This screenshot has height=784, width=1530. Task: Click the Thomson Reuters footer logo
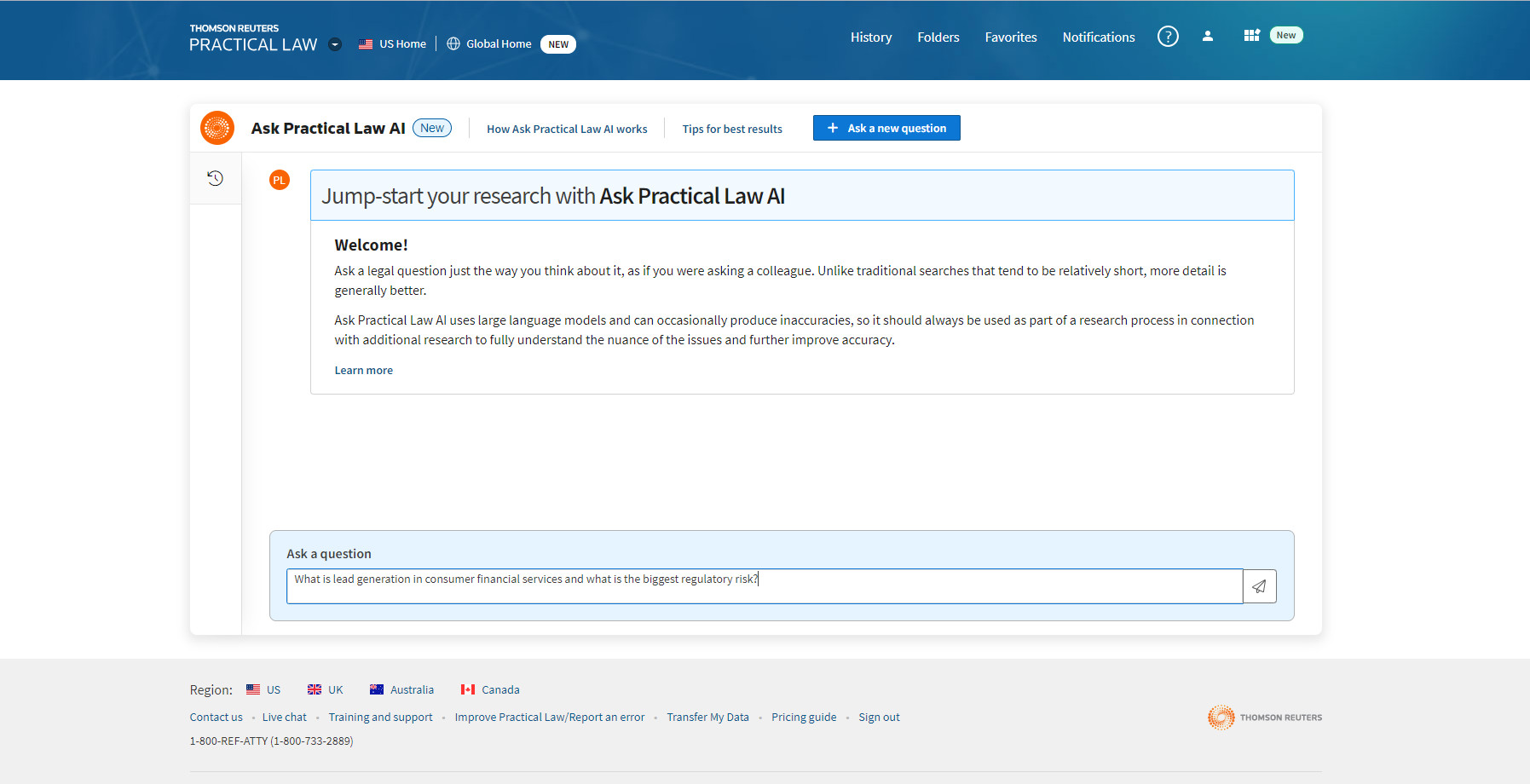[x=1265, y=718]
